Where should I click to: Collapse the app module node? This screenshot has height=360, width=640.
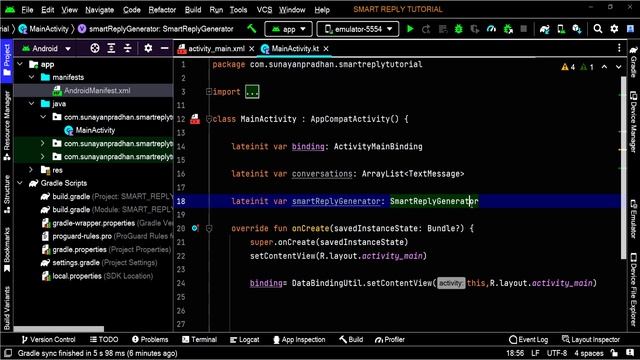coord(20,64)
